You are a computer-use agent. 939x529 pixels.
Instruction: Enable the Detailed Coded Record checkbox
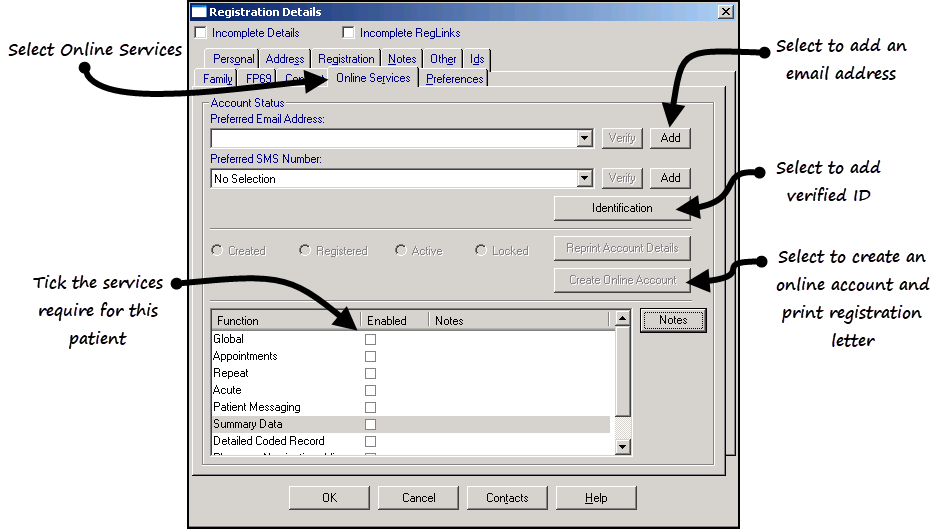coord(371,441)
